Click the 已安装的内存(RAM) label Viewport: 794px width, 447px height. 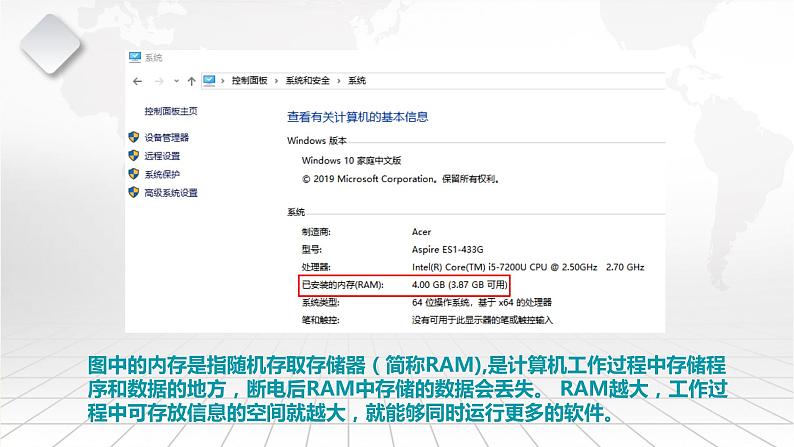point(343,285)
